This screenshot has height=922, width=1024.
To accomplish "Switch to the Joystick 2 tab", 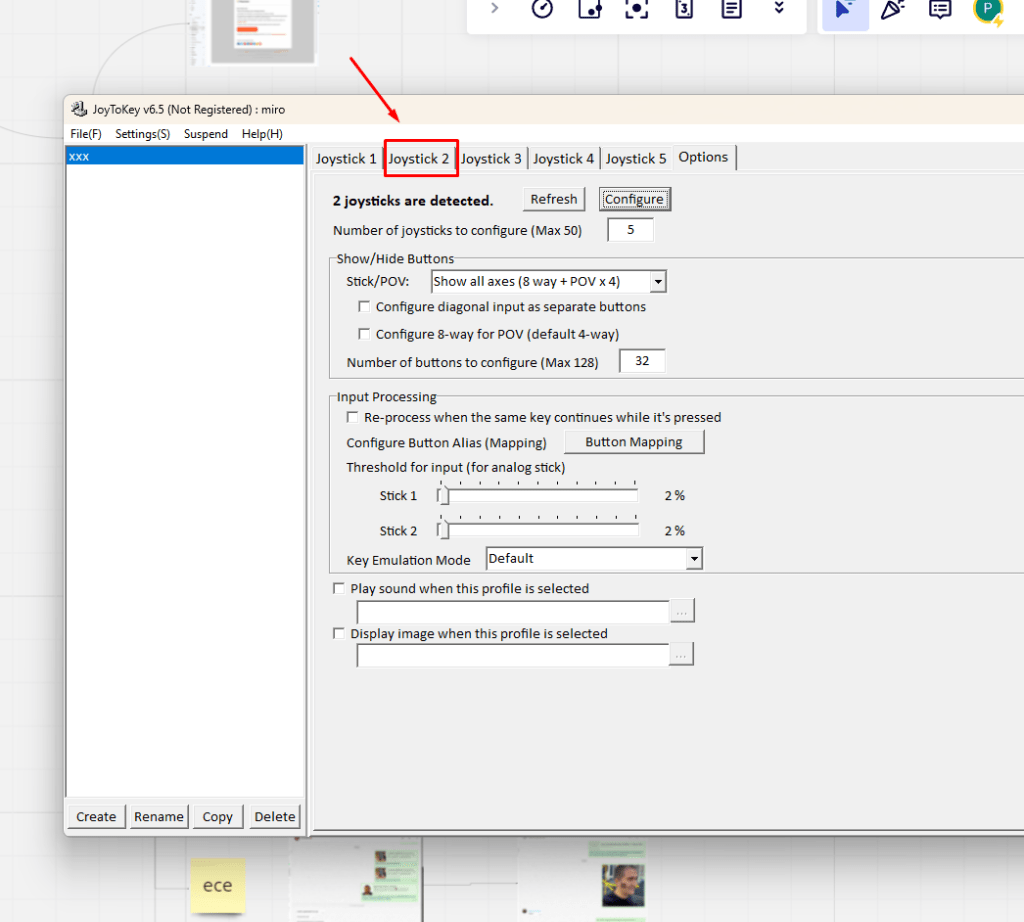I will click(x=419, y=159).
